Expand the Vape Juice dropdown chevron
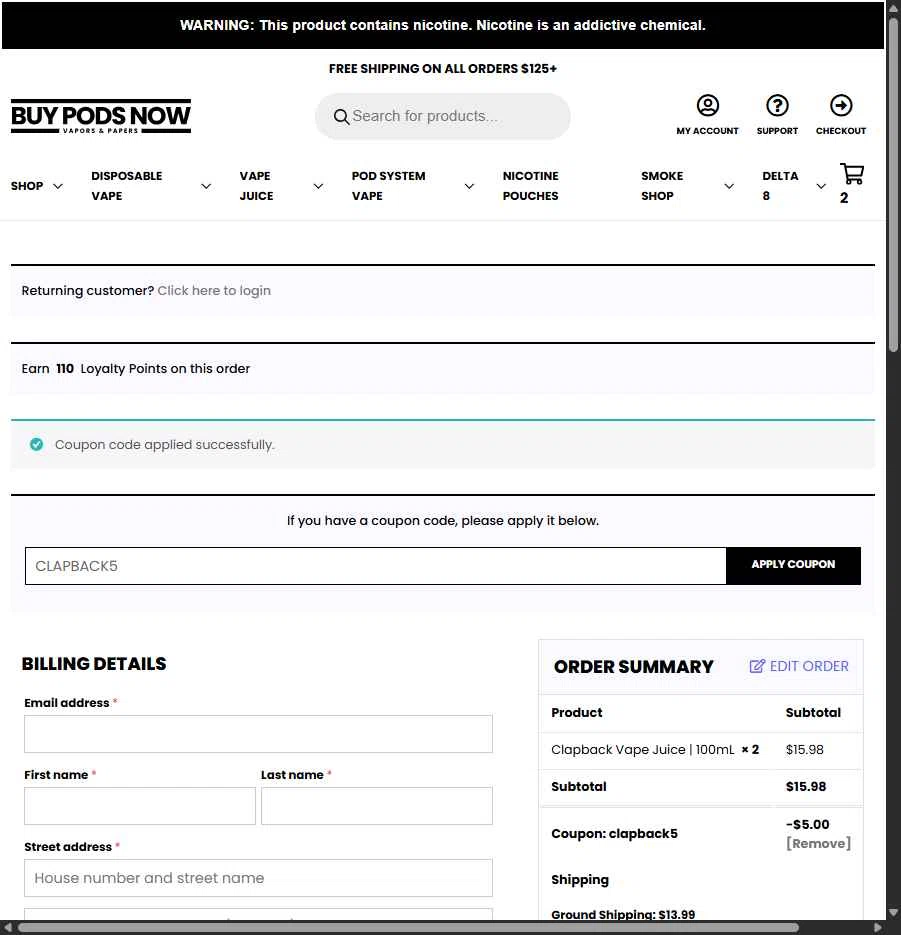 click(318, 186)
